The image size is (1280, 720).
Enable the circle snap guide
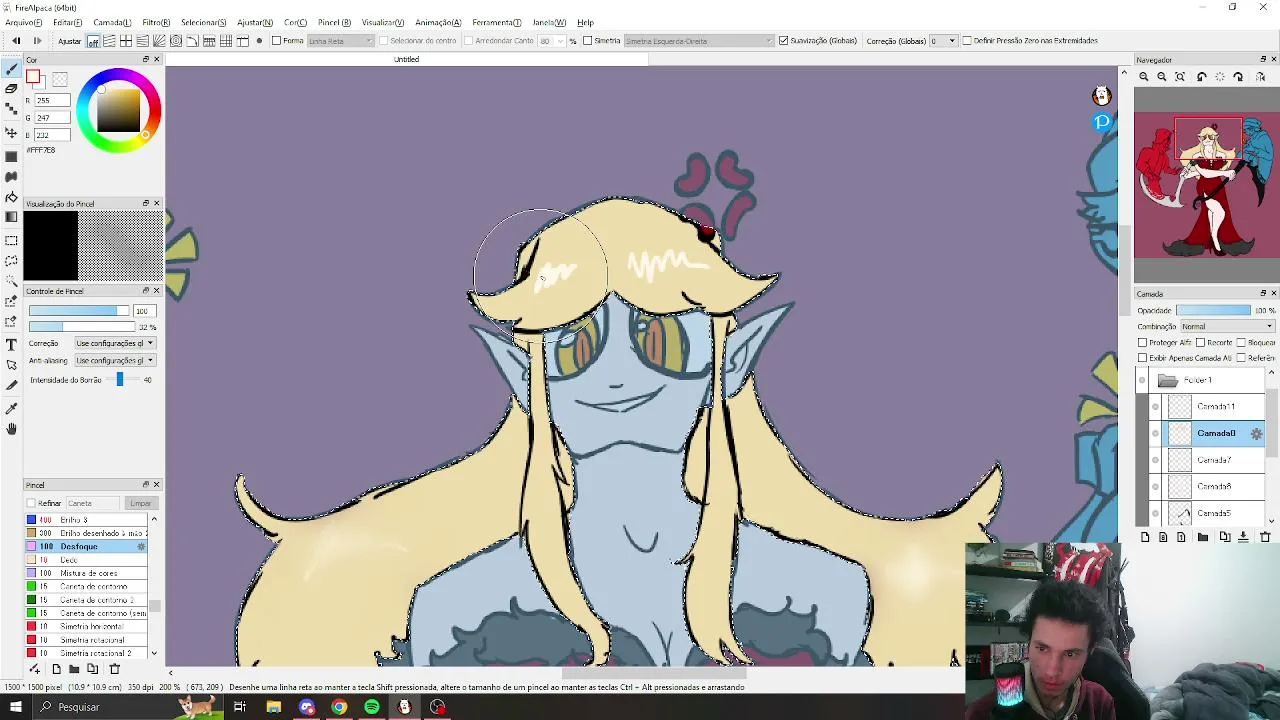176,41
